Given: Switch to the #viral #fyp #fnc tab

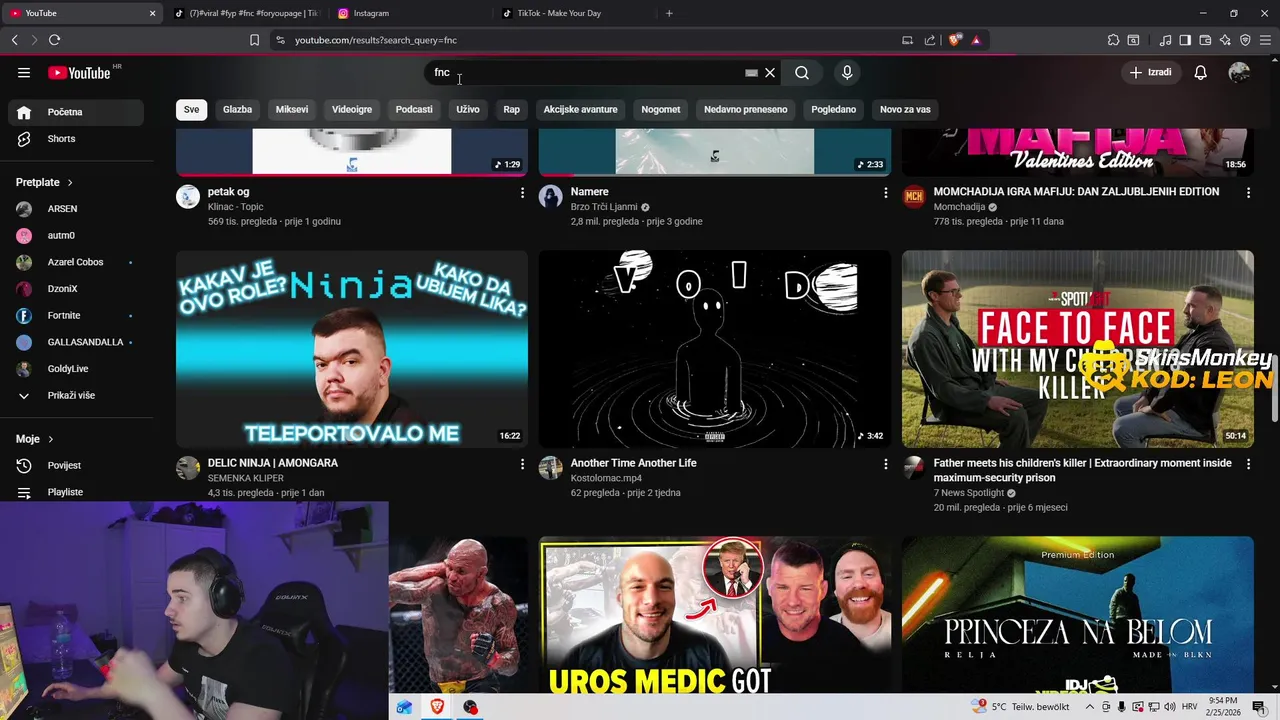Looking at the screenshot, I should tap(246, 13).
